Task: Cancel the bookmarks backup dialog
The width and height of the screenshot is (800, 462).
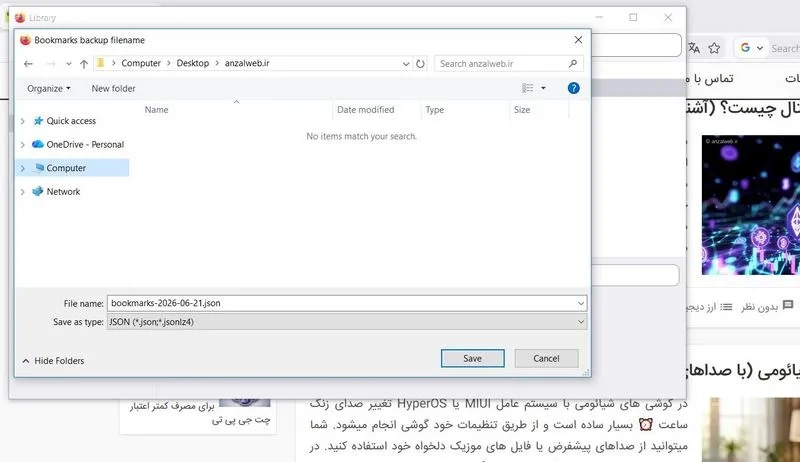Action: coord(546,358)
